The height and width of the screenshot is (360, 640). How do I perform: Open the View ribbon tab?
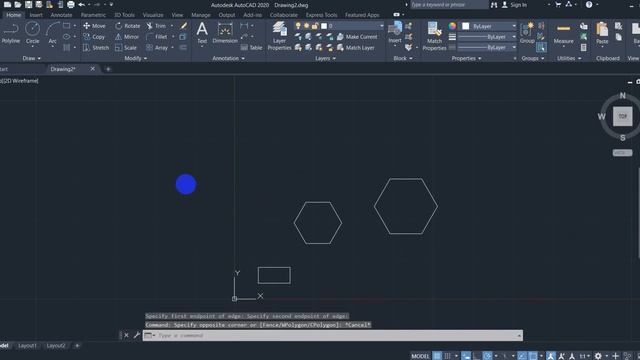(x=177, y=15)
